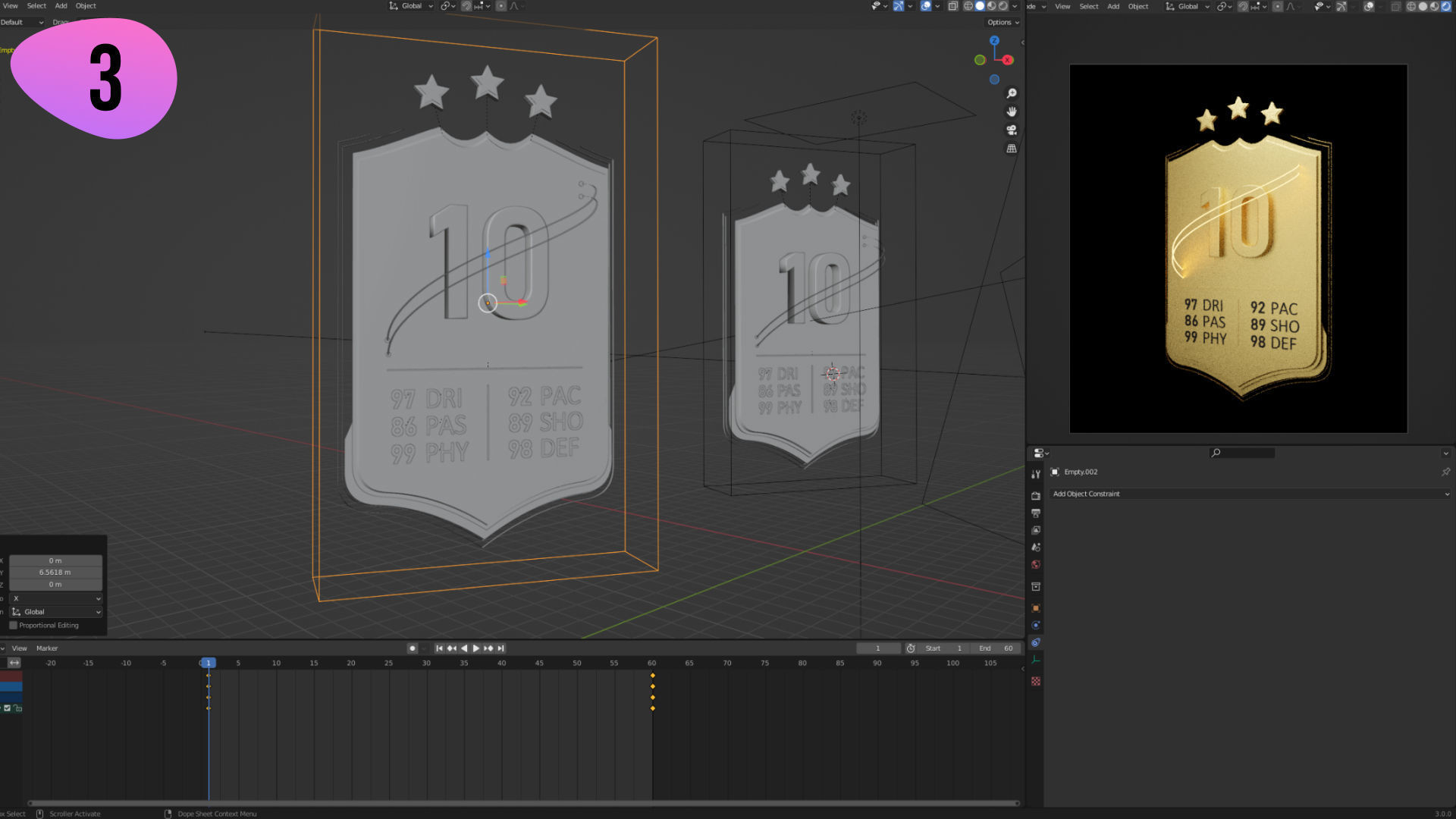Viewport: 1456px width, 819px height.
Task: Toggle X-ray mode in left viewport header
Action: (x=952, y=6)
